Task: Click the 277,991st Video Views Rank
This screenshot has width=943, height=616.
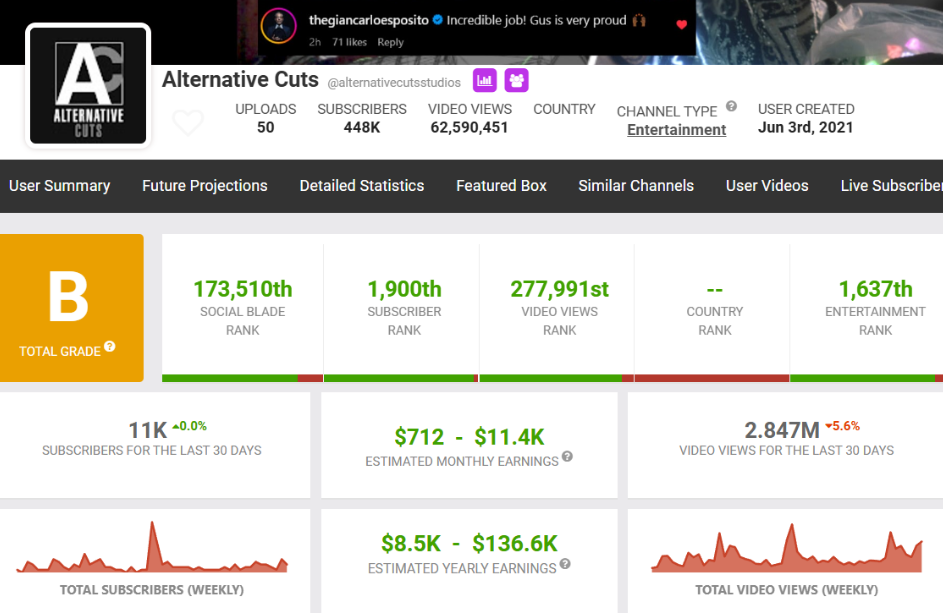Action: pyautogui.click(x=559, y=289)
